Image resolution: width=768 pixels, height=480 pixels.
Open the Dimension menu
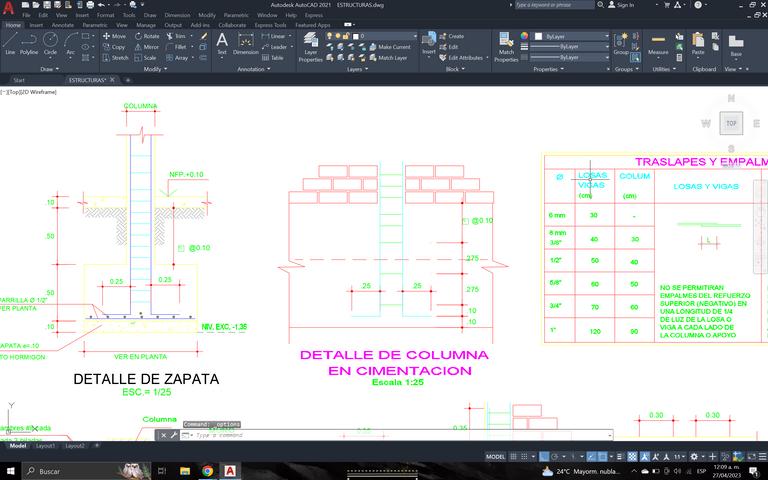coord(177,15)
